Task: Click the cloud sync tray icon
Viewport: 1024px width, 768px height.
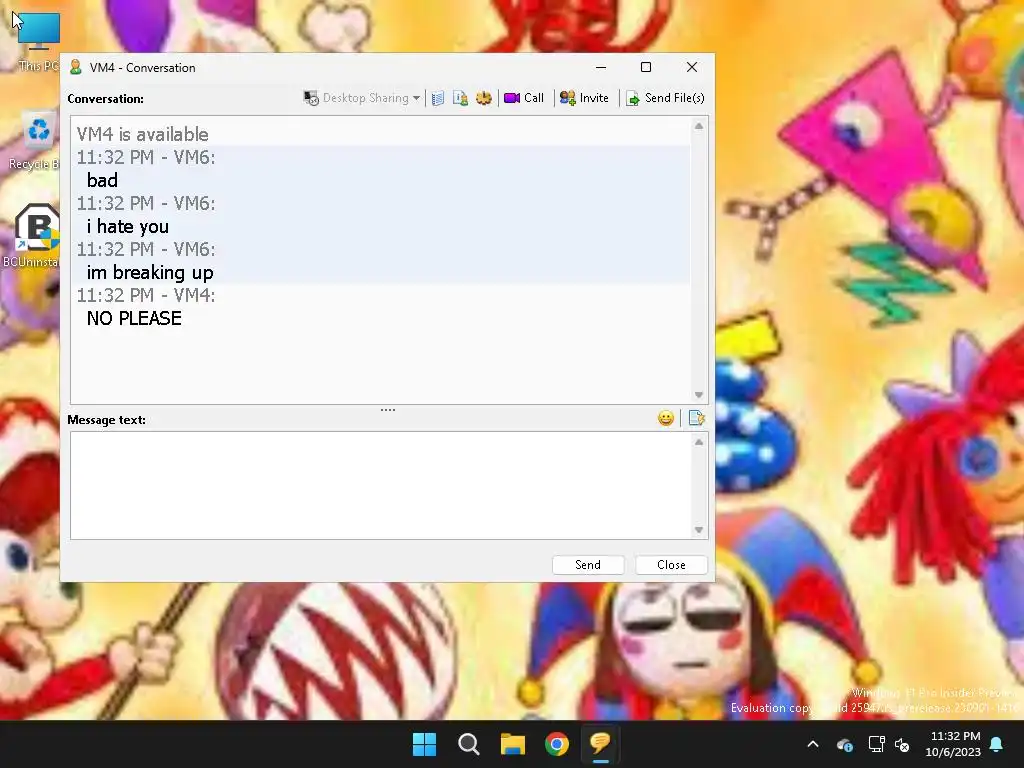Action: click(x=844, y=744)
